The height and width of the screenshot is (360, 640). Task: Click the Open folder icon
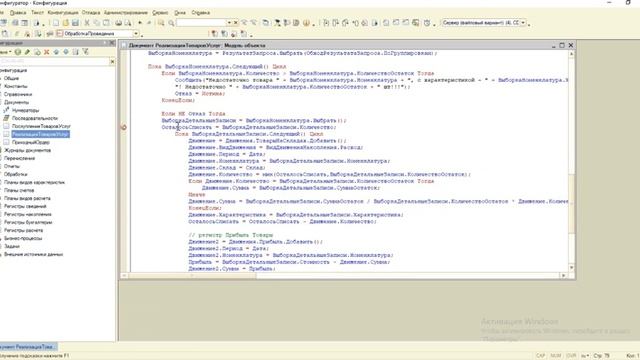tap(66, 23)
